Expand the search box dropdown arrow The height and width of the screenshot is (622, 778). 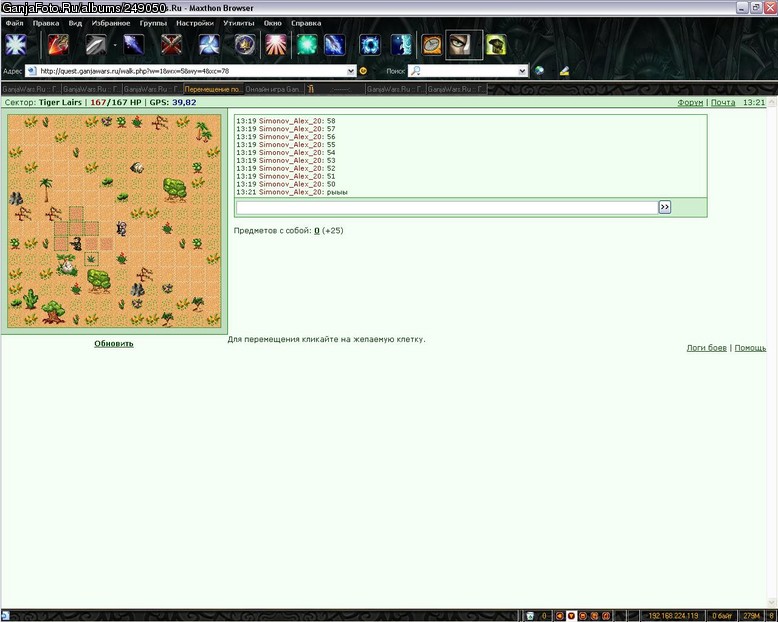click(x=522, y=71)
